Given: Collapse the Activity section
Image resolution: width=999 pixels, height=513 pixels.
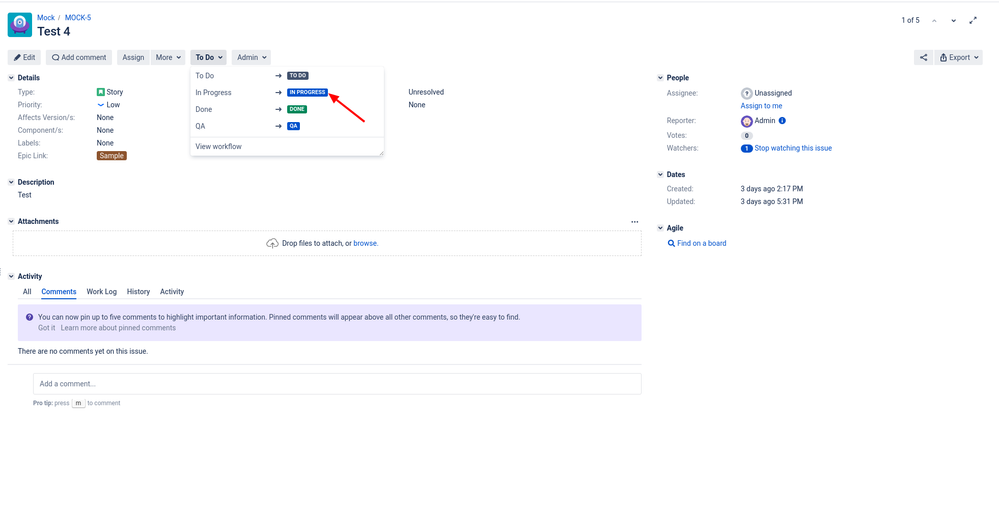Looking at the screenshot, I should click(x=11, y=277).
